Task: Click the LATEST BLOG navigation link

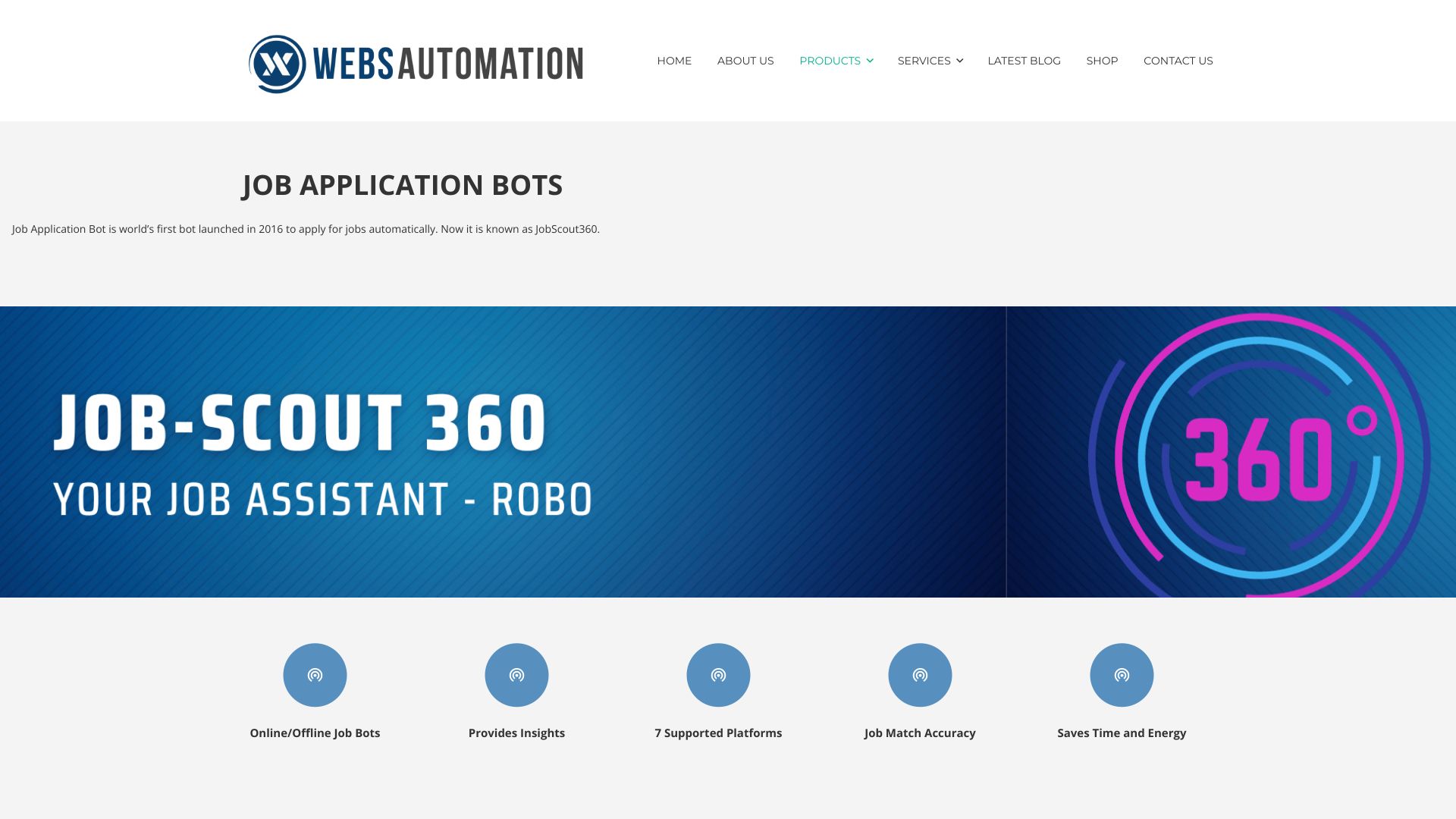Action: point(1024,60)
